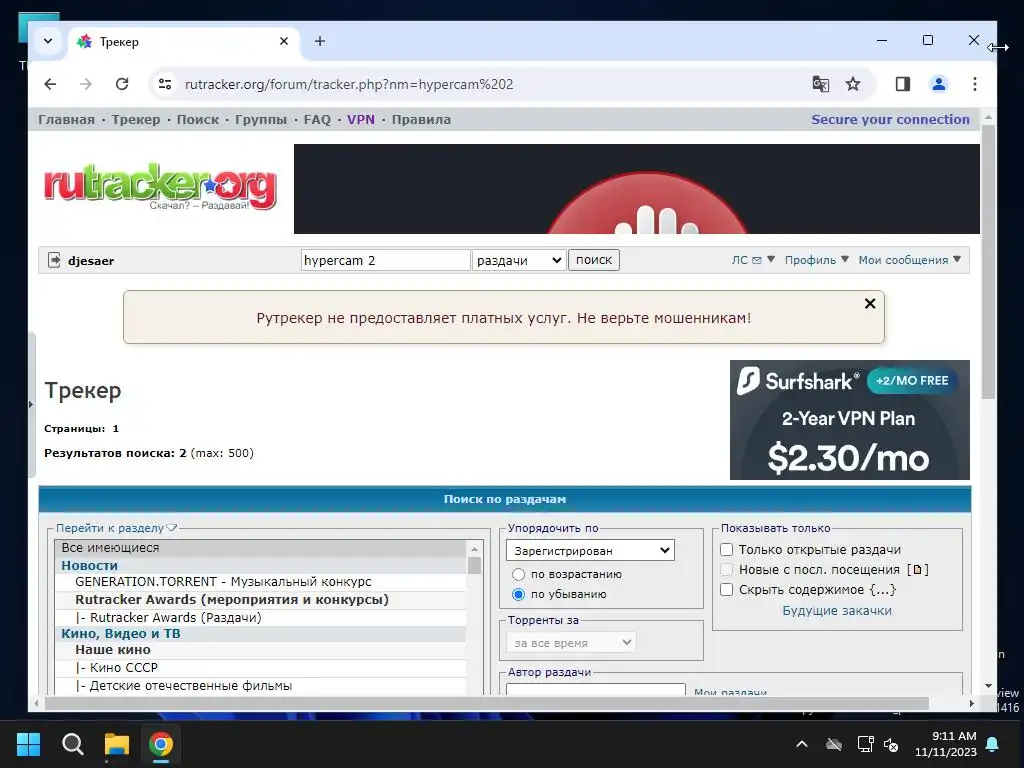The width and height of the screenshot is (1024, 768).
Task: Select Детские отечественные фильмы category
Action: [x=261, y=686]
